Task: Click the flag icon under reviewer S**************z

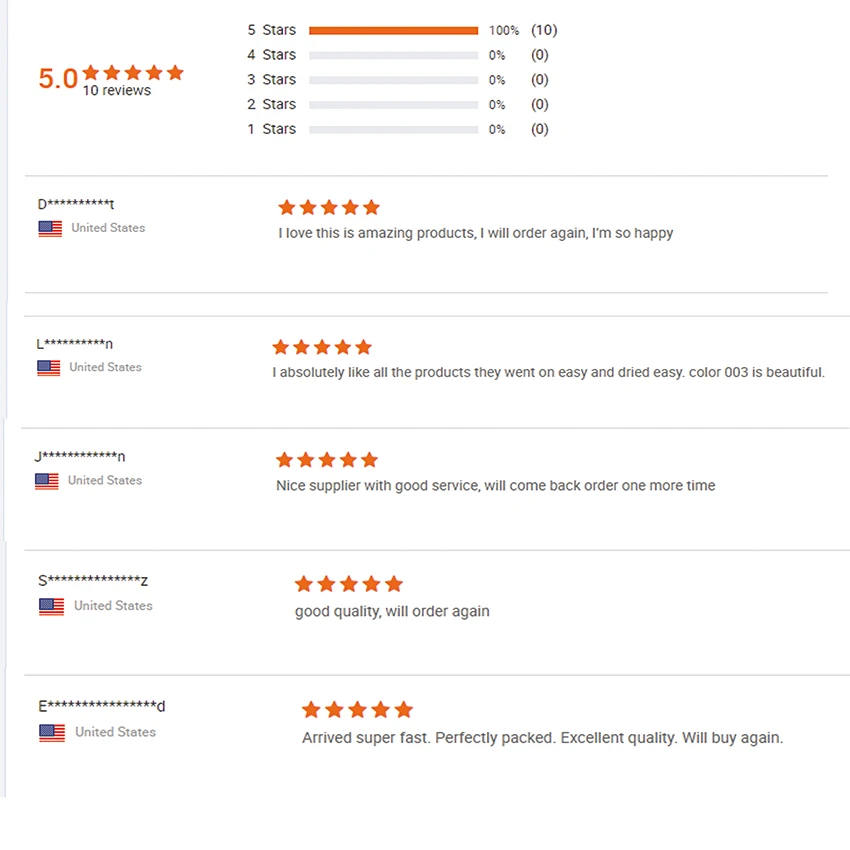Action: [51, 606]
